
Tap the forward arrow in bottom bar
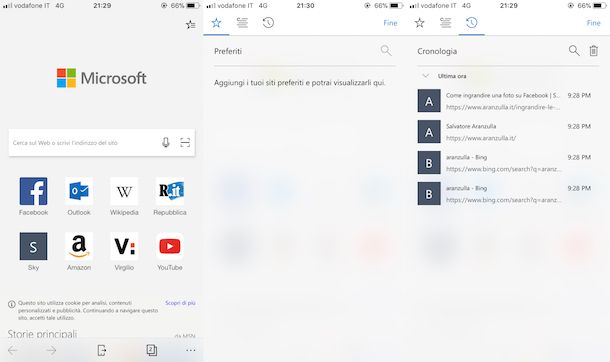tap(51, 350)
